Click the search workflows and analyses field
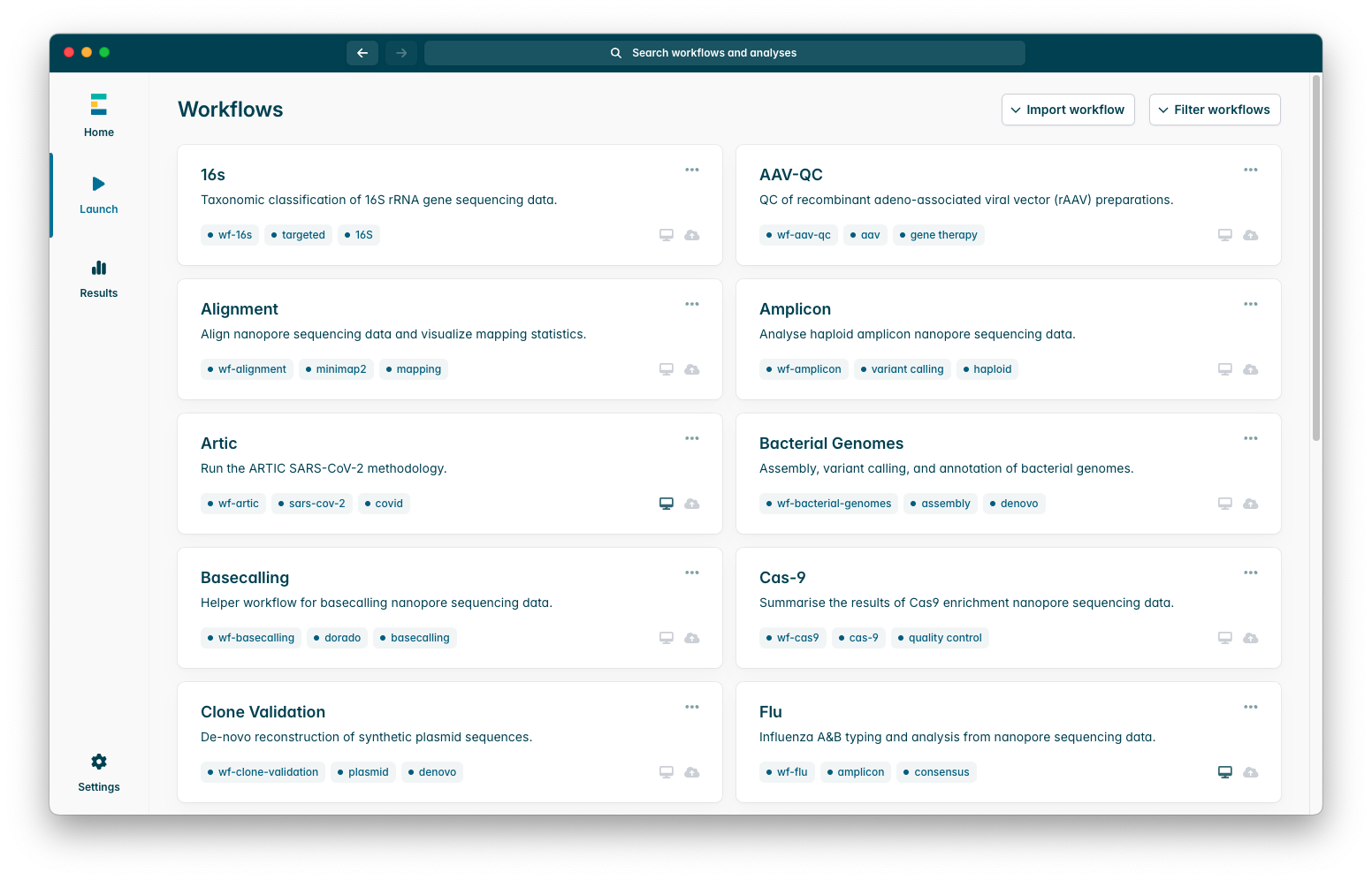1372x880 pixels. [725, 53]
